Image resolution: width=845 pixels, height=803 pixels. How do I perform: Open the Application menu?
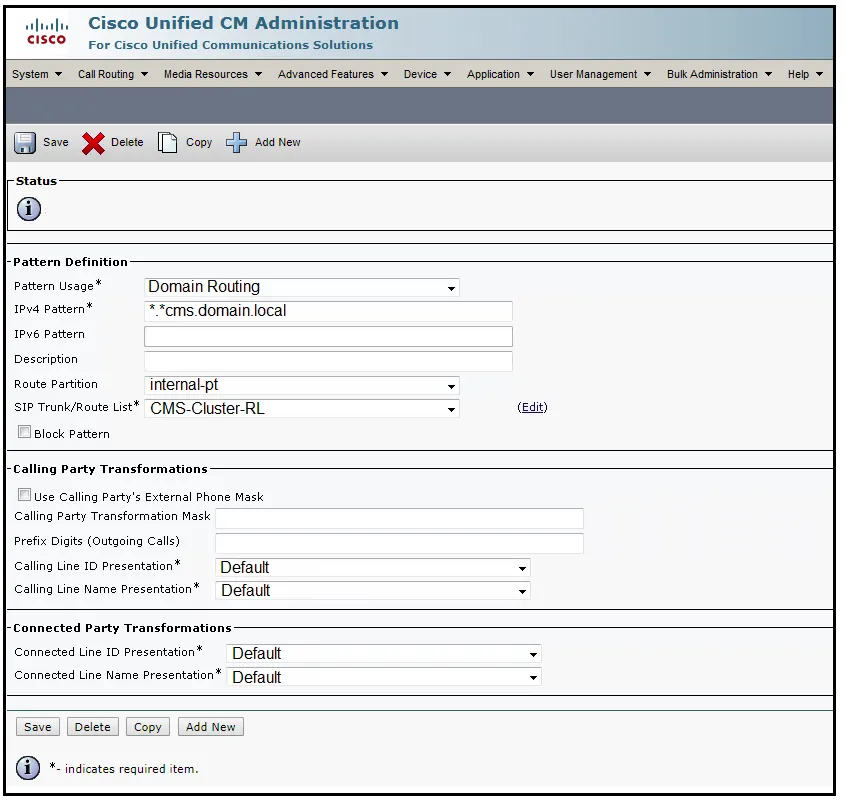(500, 74)
